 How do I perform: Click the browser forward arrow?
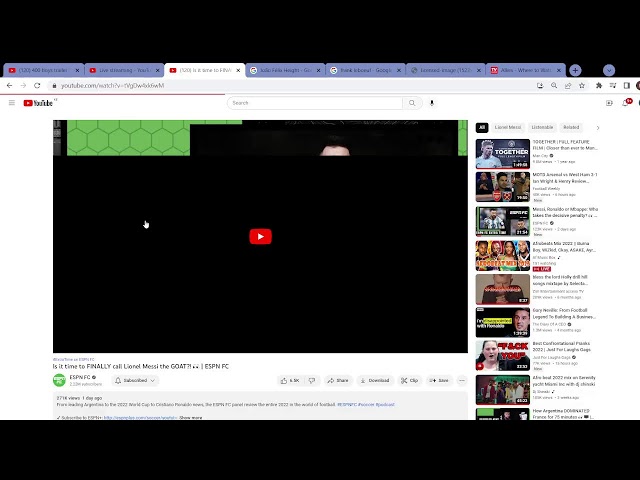(x=23, y=85)
